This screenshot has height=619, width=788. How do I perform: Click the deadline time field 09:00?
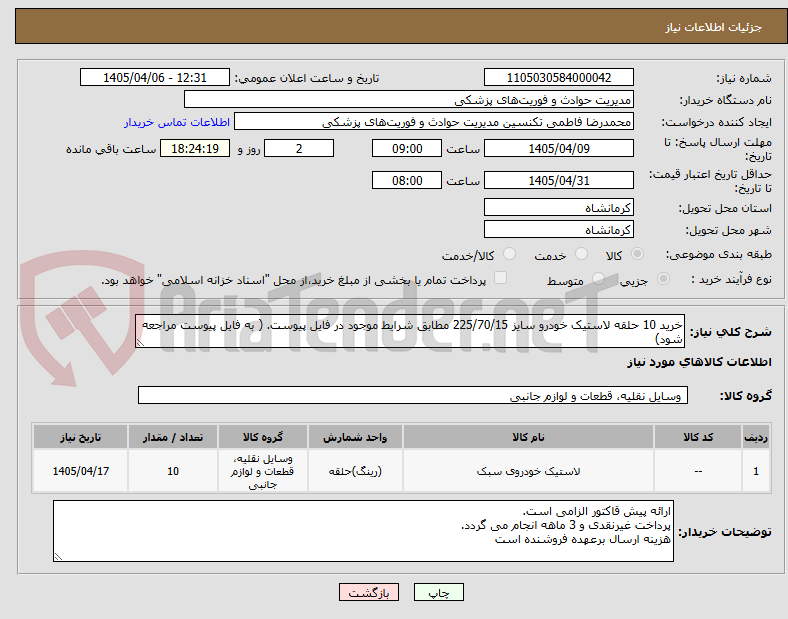[x=407, y=148]
